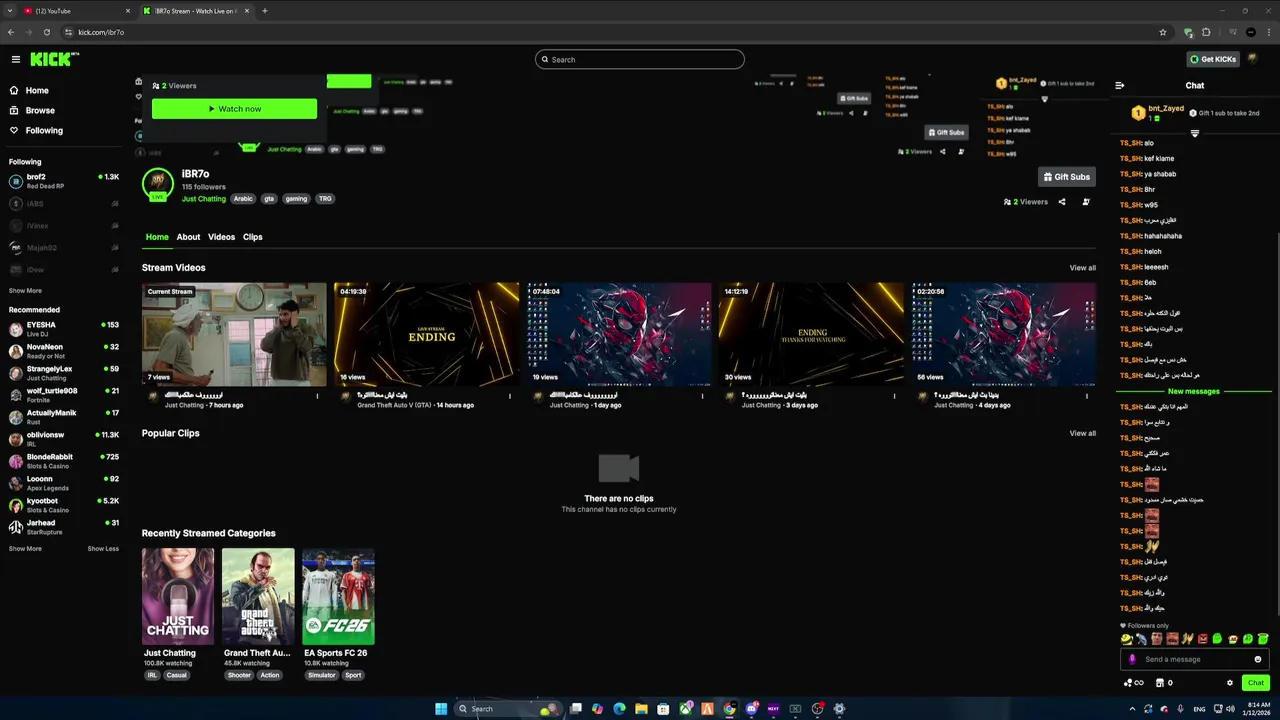
Task: Open the 2 Viewers list
Action: (1026, 202)
